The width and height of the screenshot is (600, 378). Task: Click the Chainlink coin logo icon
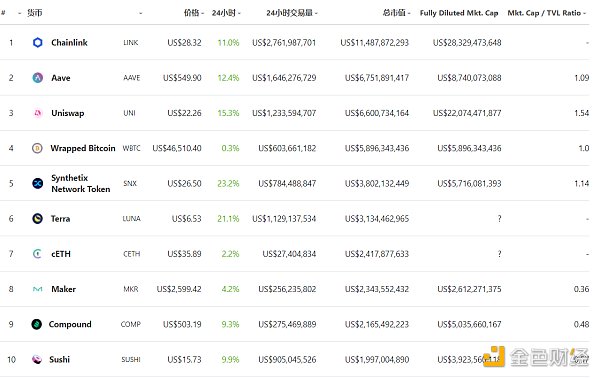pyautogui.click(x=38, y=42)
